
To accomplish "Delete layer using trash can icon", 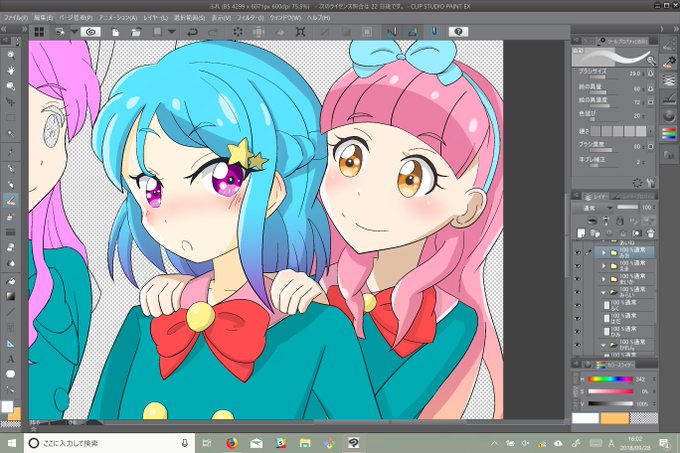I will click(x=651, y=233).
